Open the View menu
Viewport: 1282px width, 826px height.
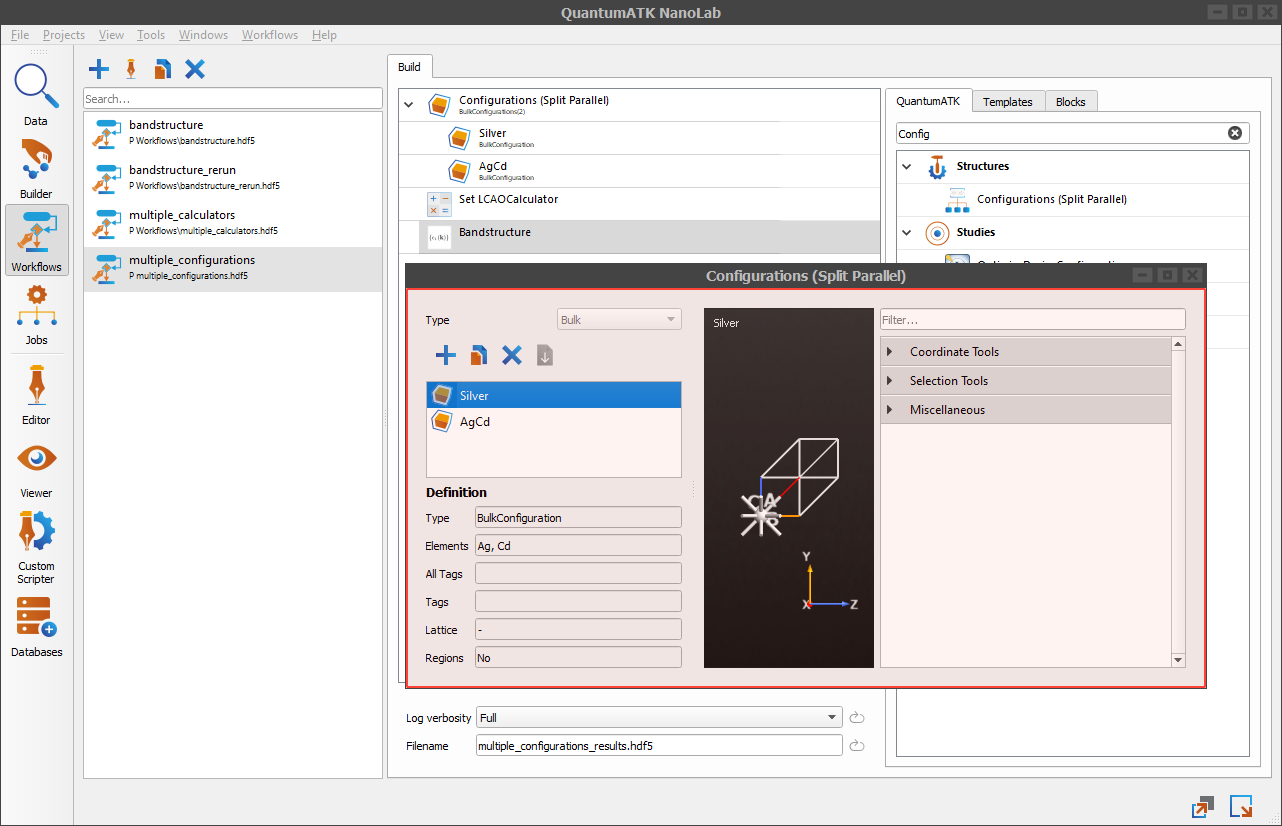(x=111, y=35)
